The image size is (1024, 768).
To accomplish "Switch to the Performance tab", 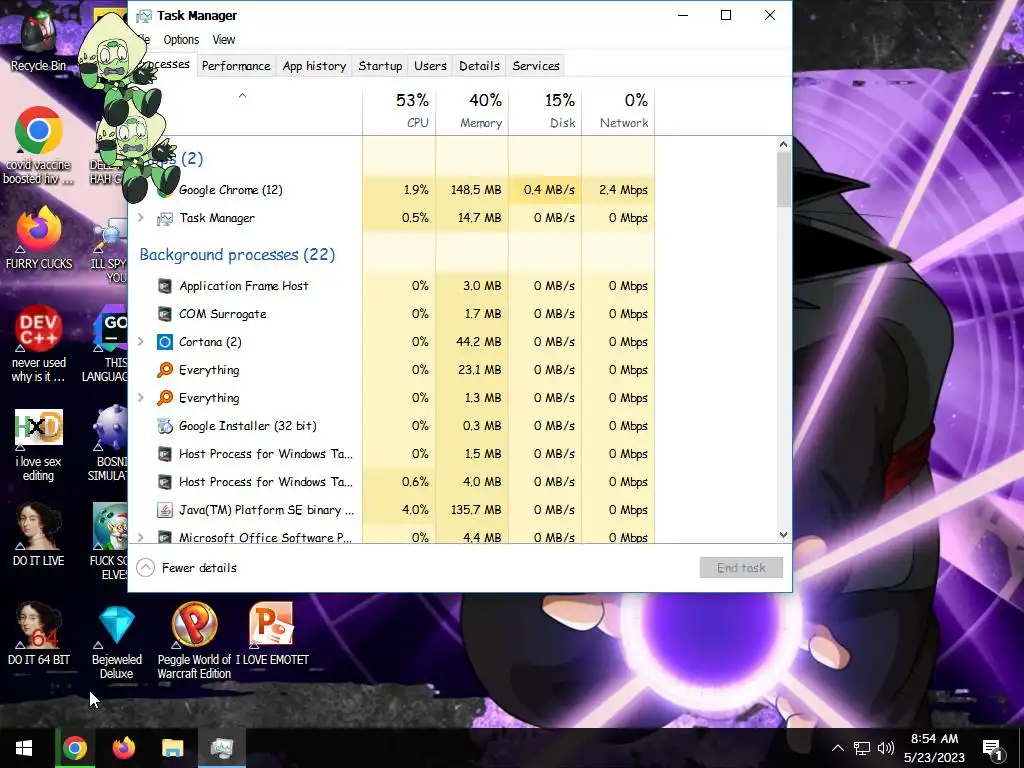I will coord(236,66).
